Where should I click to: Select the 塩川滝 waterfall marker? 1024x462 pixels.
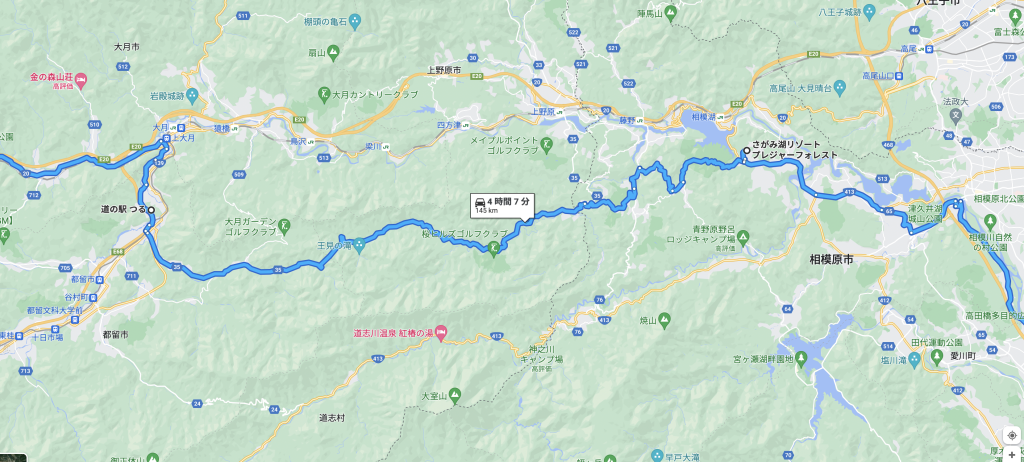[914, 359]
